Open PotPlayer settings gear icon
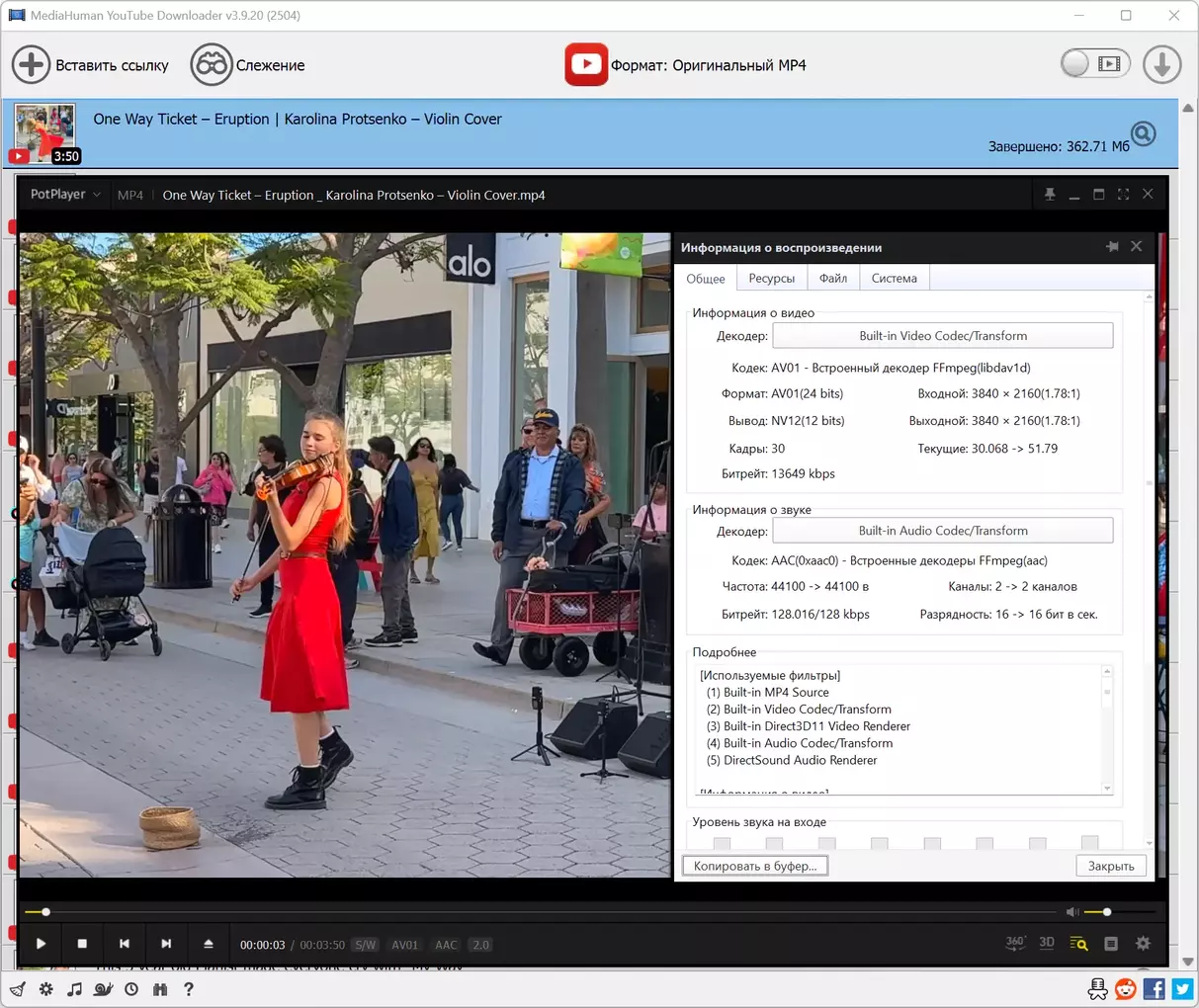1199x1008 pixels. tap(1143, 944)
